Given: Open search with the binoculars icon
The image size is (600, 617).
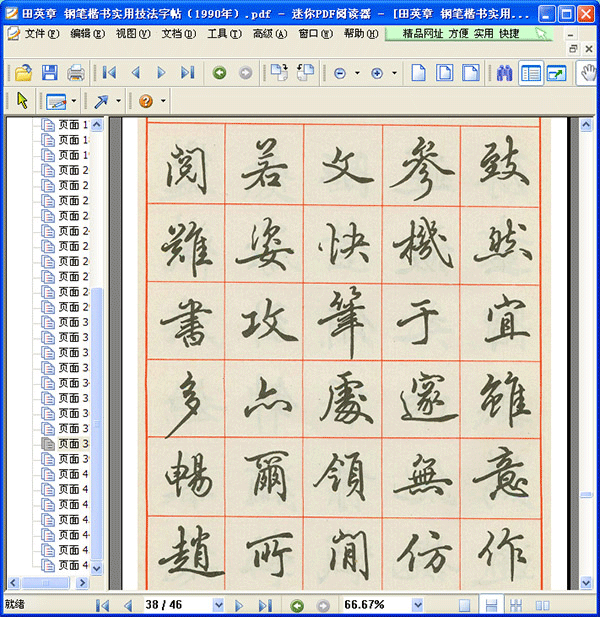Looking at the screenshot, I should click(504, 73).
